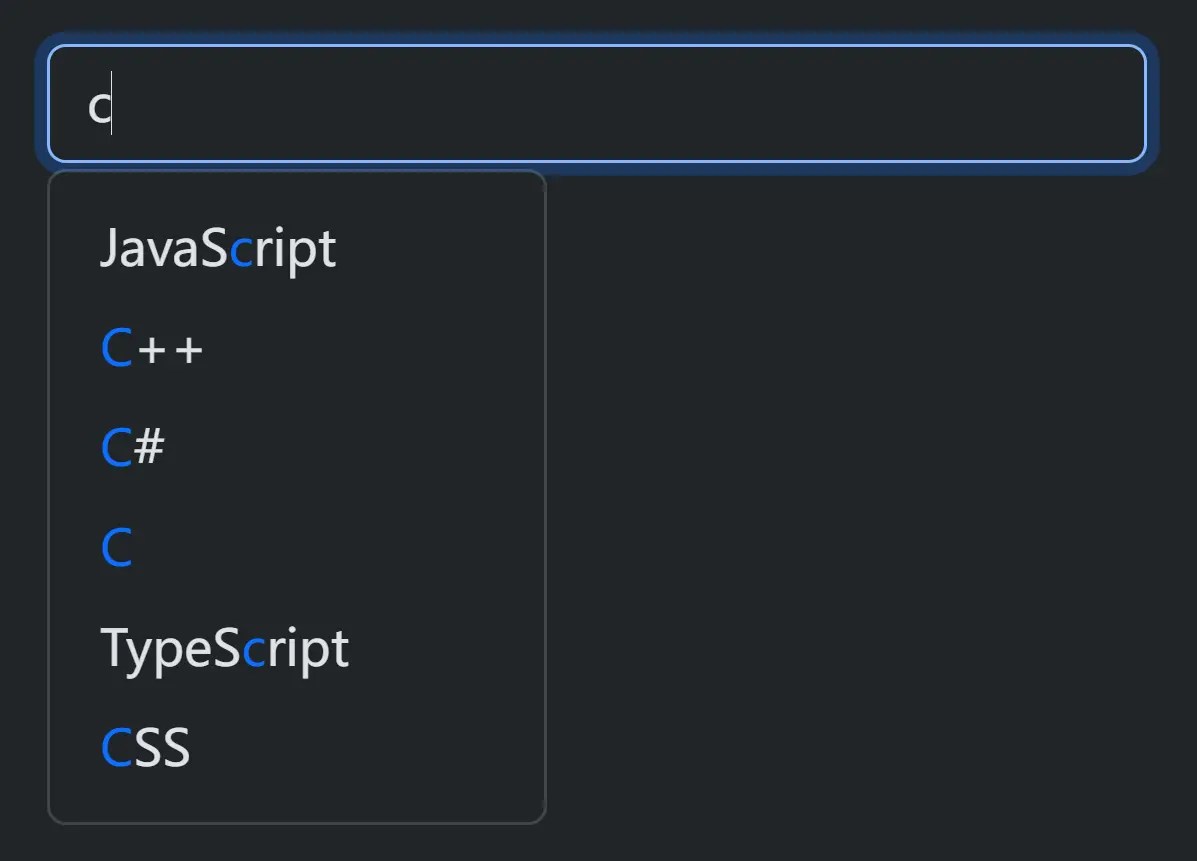Click the blue 'C' of C#
The height and width of the screenshot is (861, 1197).
117,447
